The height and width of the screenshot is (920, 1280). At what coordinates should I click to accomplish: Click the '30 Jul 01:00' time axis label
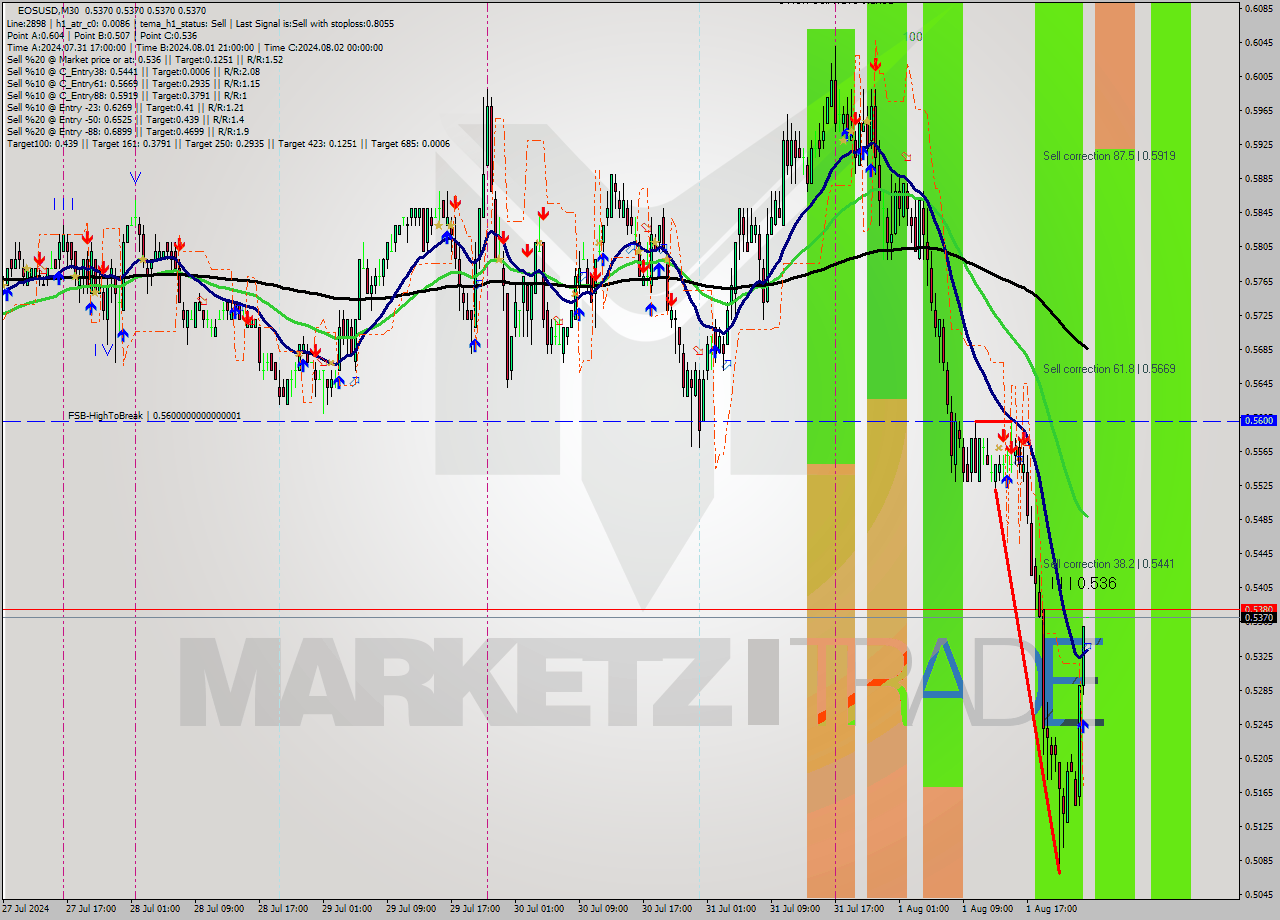tap(541, 909)
